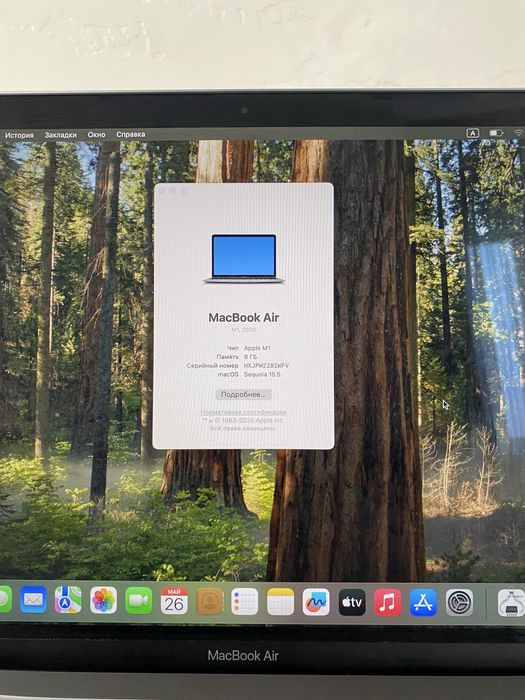Viewport: 525px width, 700px height.
Task: Click the keyboard input source indicator
Action: 472,133
